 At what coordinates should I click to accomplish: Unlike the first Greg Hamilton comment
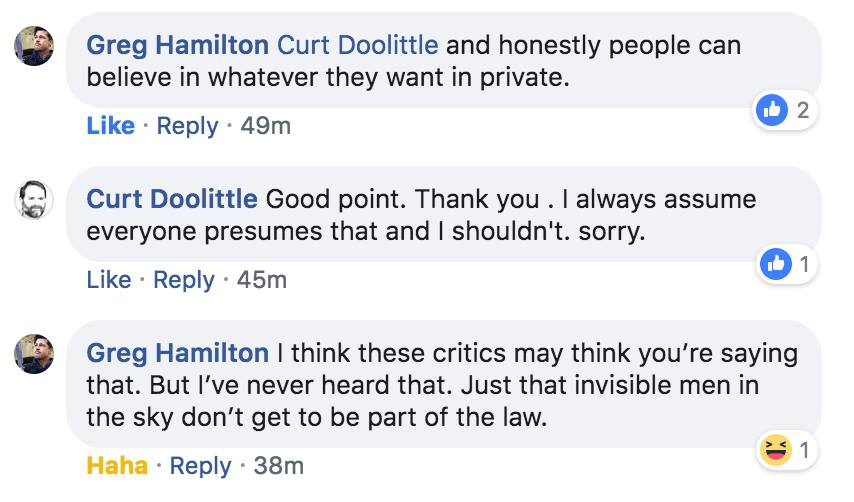110,126
